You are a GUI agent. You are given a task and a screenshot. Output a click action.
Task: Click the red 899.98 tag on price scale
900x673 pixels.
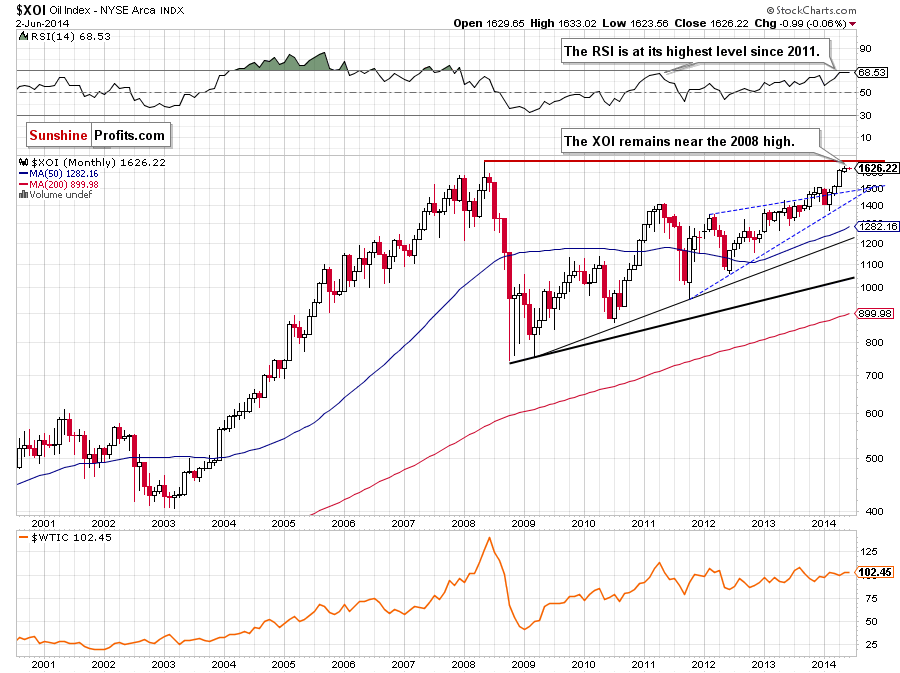tap(874, 313)
